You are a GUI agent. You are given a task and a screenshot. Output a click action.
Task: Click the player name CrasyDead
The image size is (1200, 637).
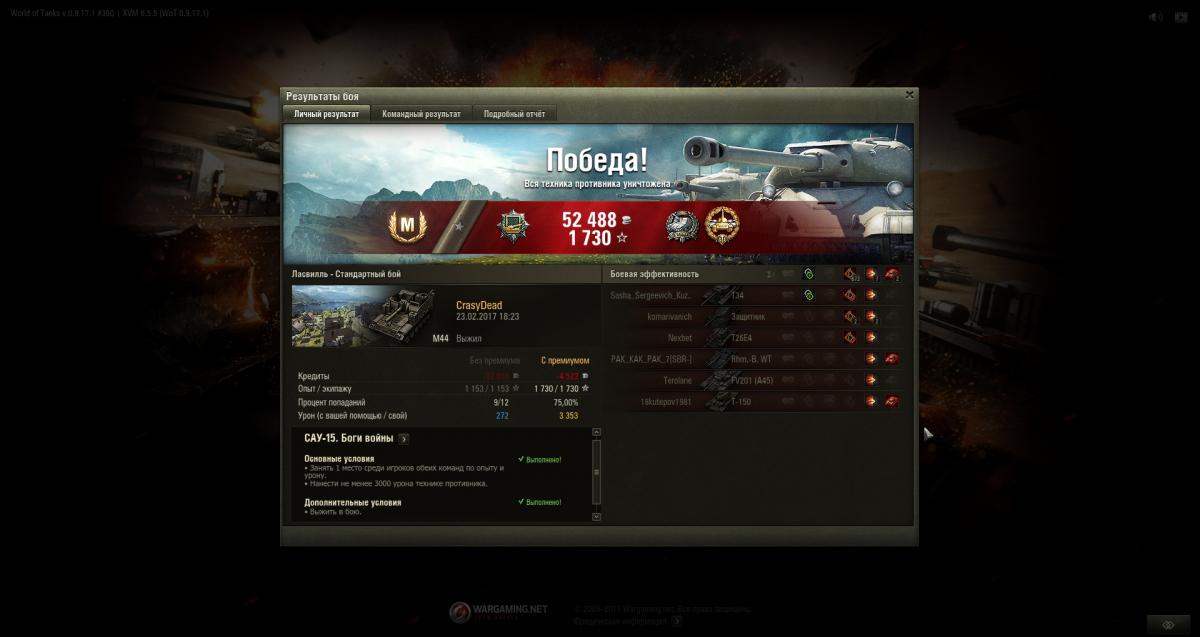point(479,306)
